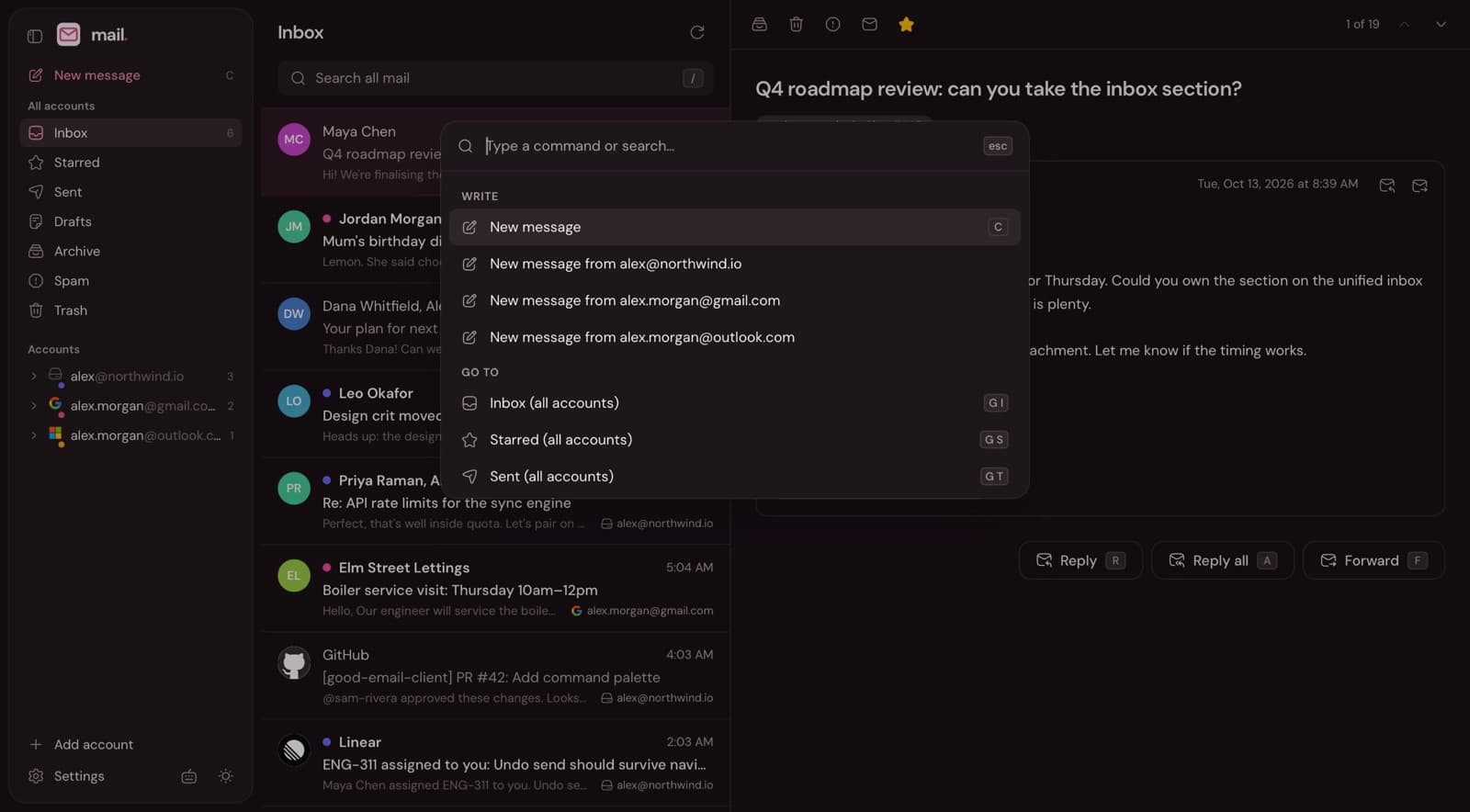Expand the alex.morgan@outlook.com account
The image size is (1470, 812).
34,435
